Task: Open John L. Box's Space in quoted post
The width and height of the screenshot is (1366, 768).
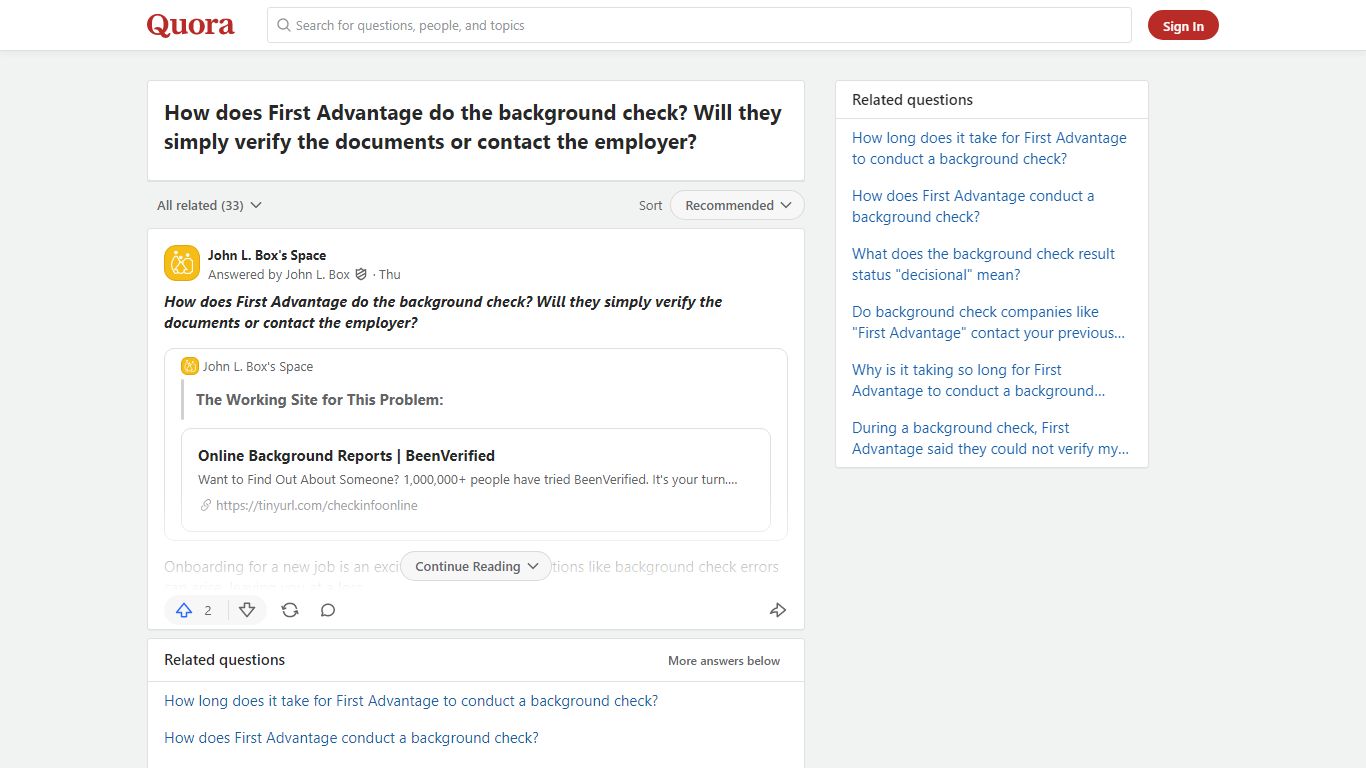Action: 258,366
